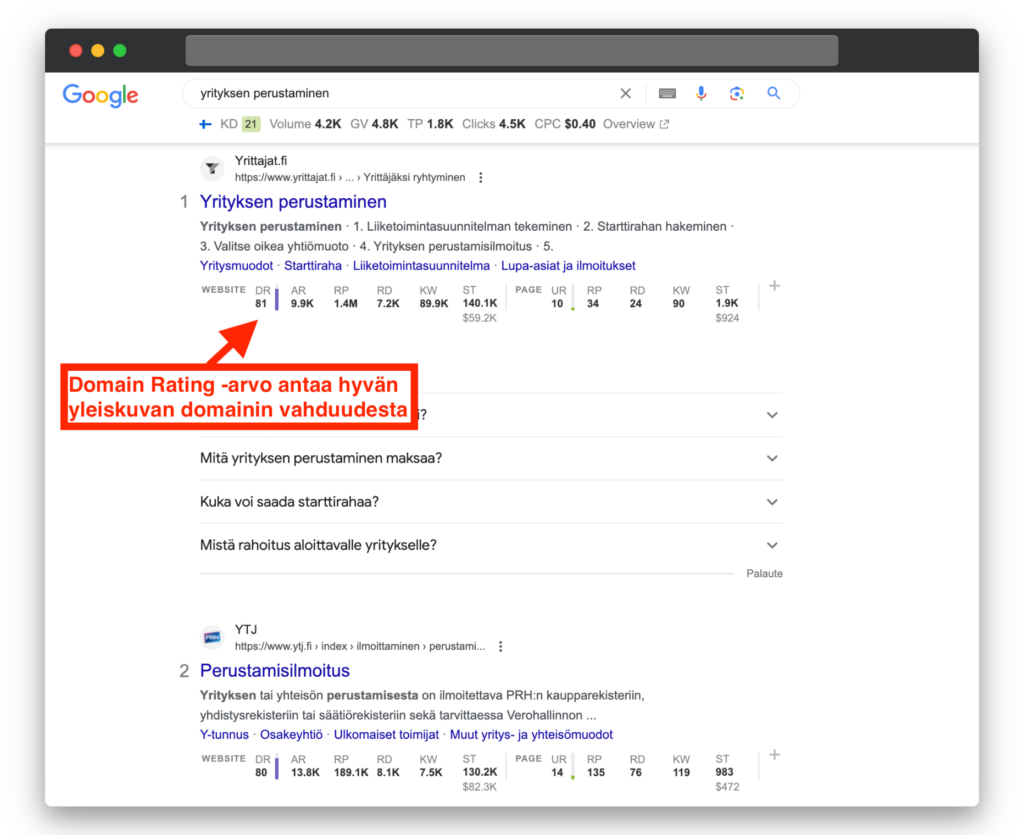Image resolution: width=1024 pixels, height=835 pixels.
Task: Click the KW 89.9K website value
Action: coord(434,304)
